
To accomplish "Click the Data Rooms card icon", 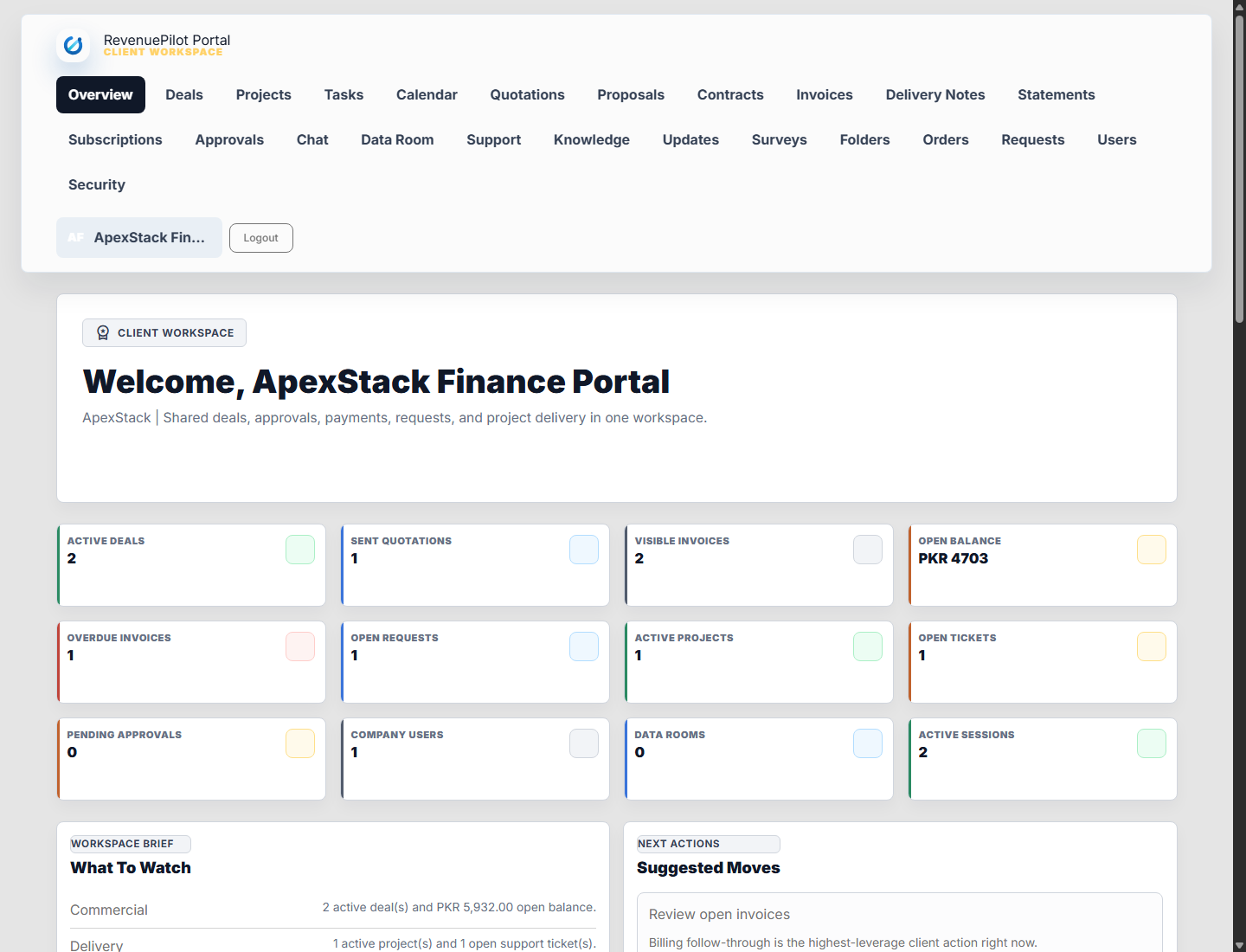I will pos(868,743).
